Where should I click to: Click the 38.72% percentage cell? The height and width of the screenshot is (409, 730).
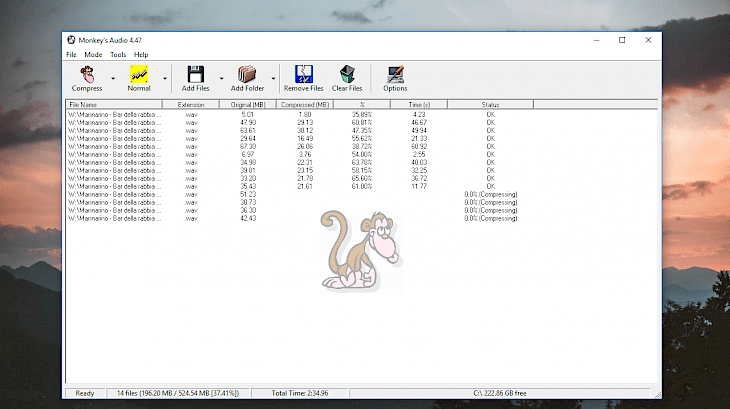click(x=362, y=146)
